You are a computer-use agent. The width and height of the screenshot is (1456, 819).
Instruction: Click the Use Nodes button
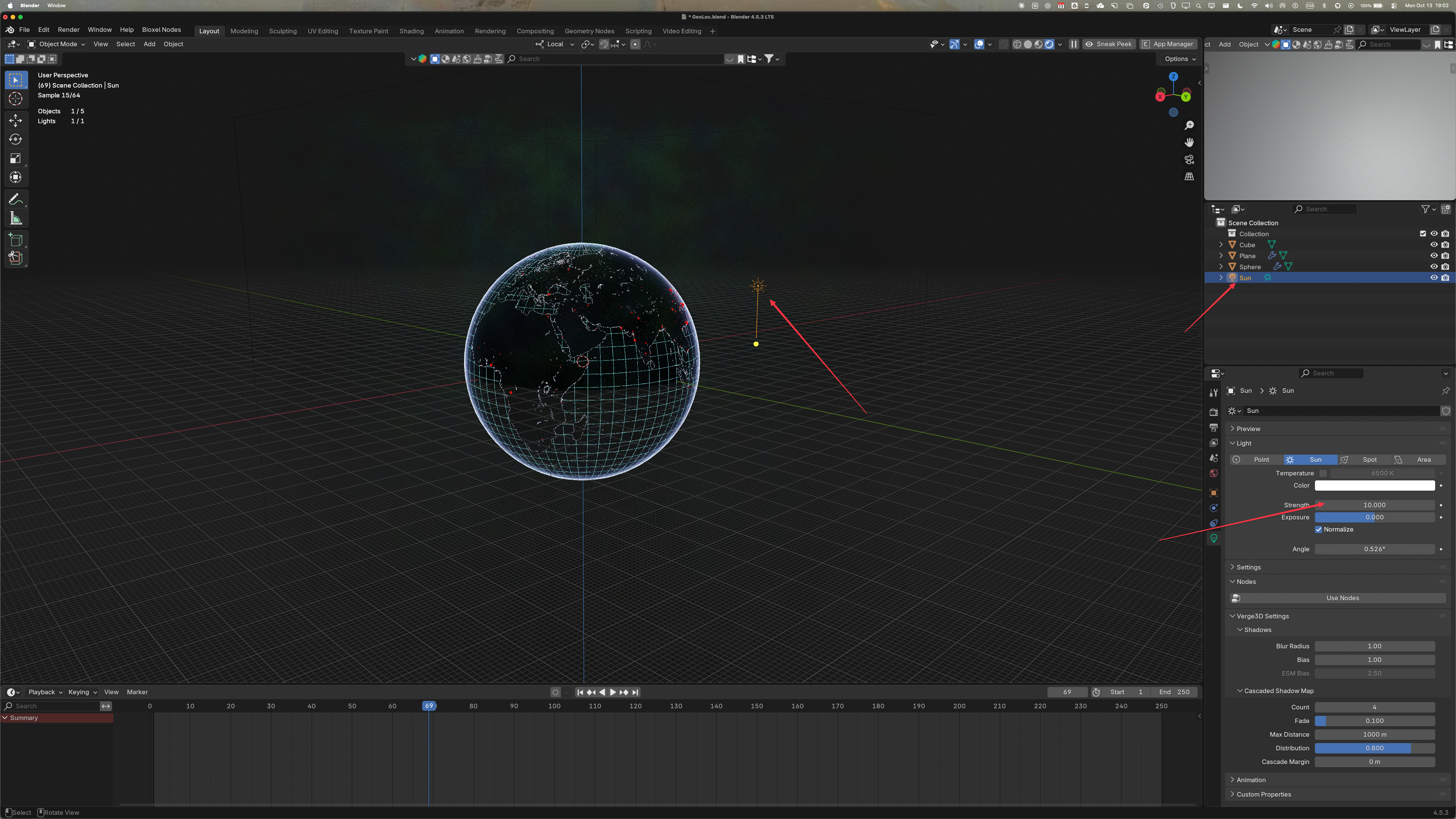[x=1338, y=598]
